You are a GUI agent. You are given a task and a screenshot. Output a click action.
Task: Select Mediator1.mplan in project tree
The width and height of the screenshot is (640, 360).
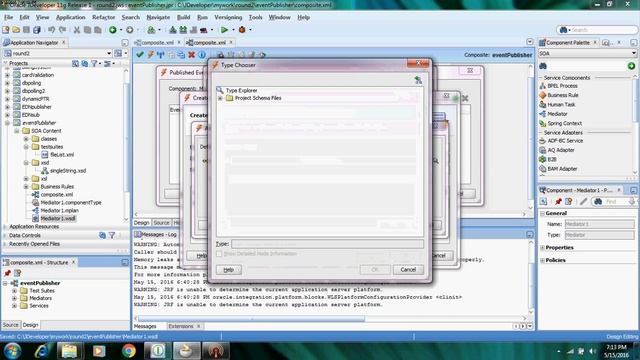click(60, 211)
